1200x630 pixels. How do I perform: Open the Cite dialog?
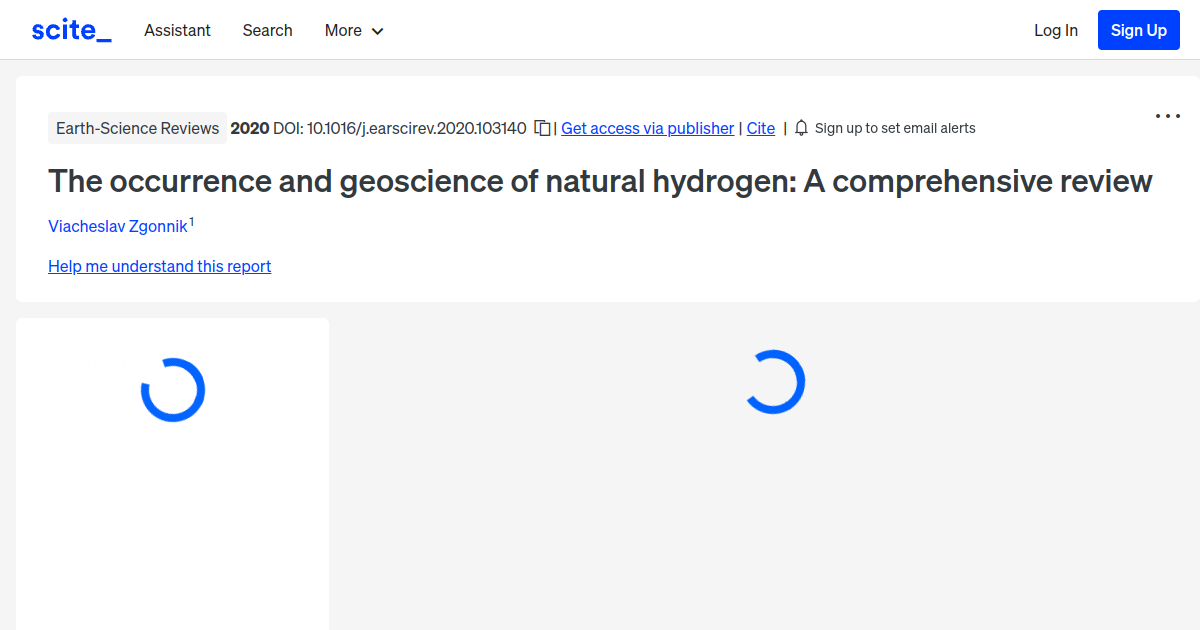point(760,128)
